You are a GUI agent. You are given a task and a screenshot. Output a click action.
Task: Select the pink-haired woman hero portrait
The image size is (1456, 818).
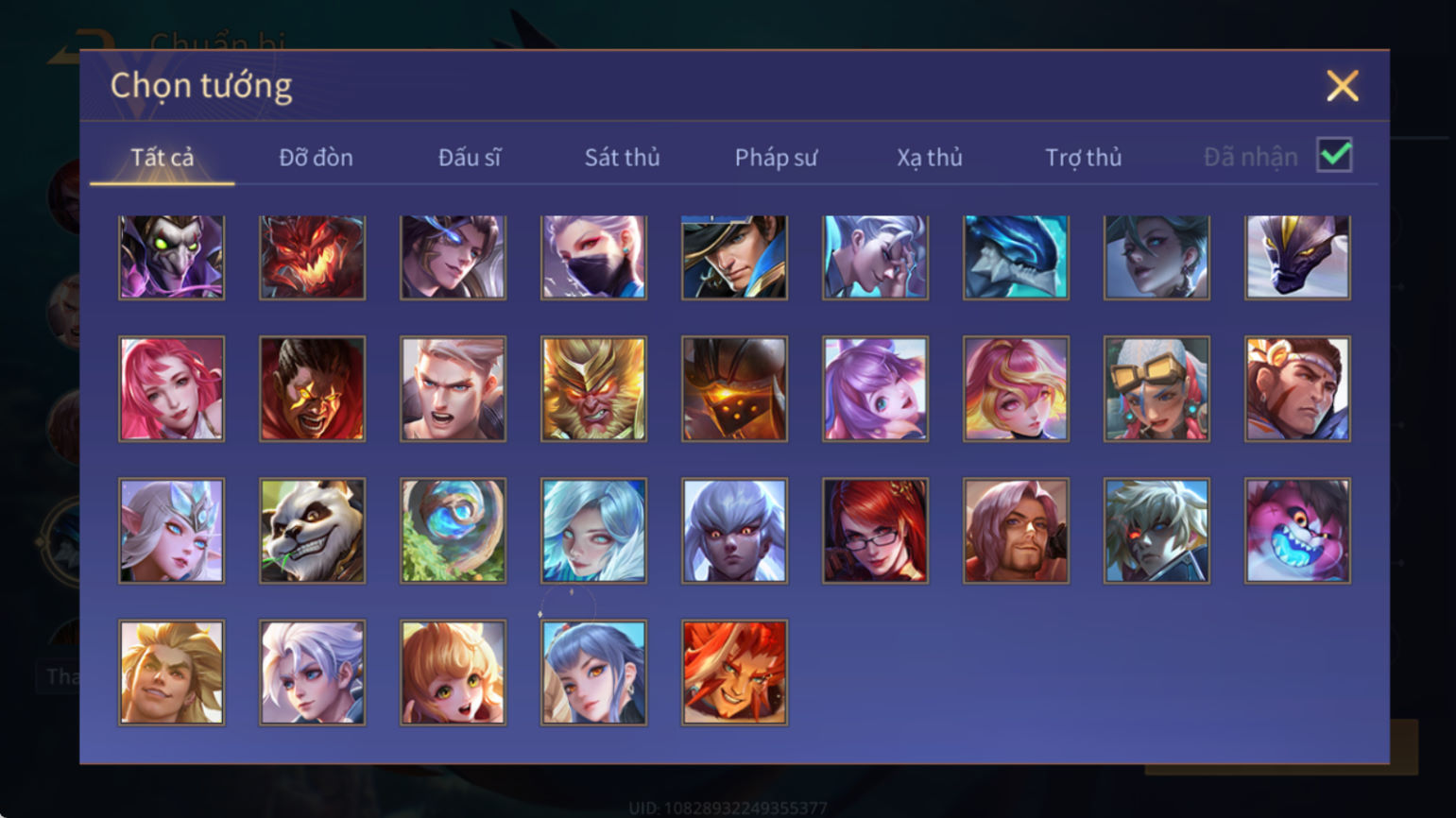(x=171, y=388)
